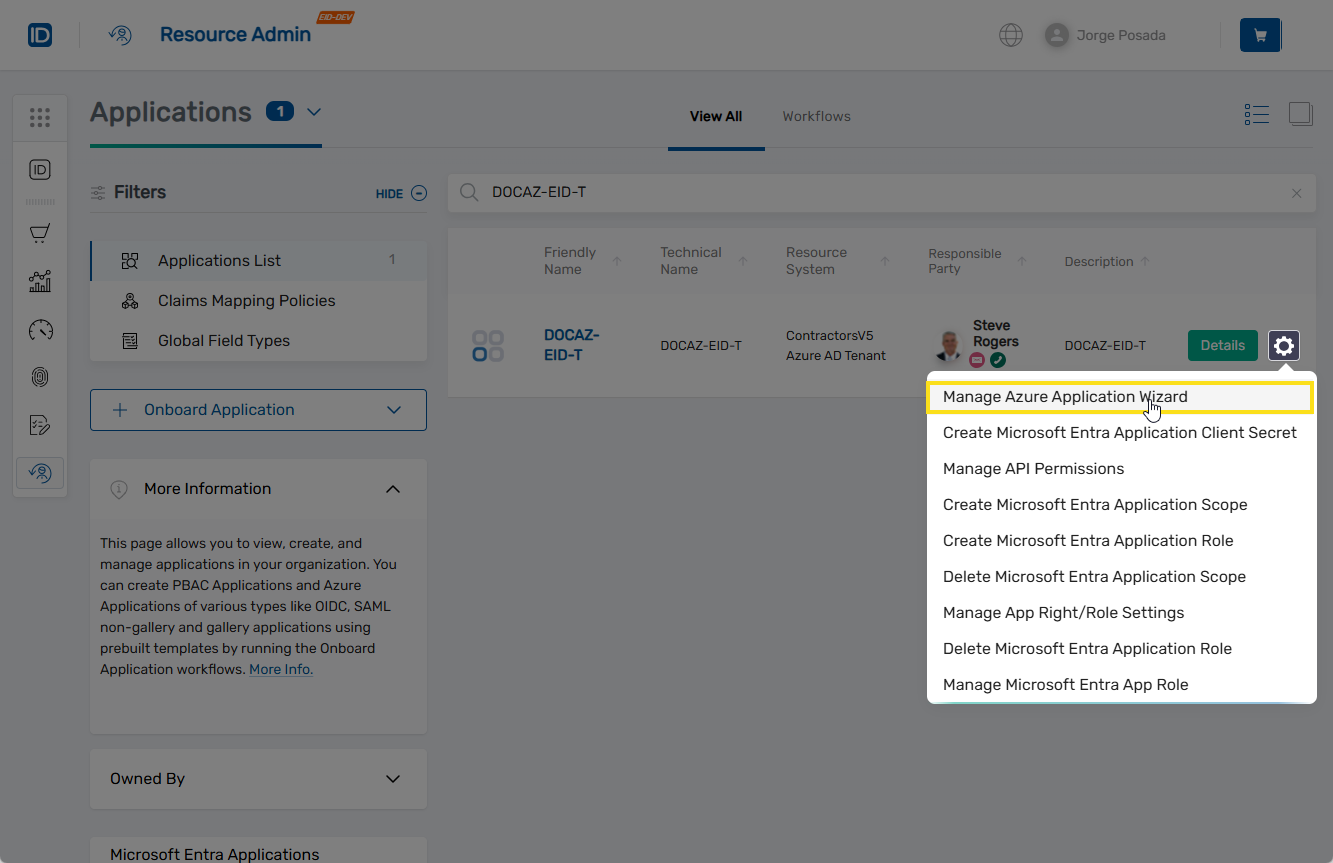The image size is (1333, 863).
Task: Clear the search field with the X
Action: point(1296,192)
